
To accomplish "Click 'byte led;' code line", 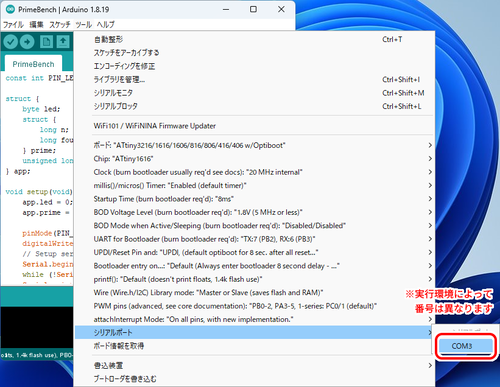I will tap(41, 109).
